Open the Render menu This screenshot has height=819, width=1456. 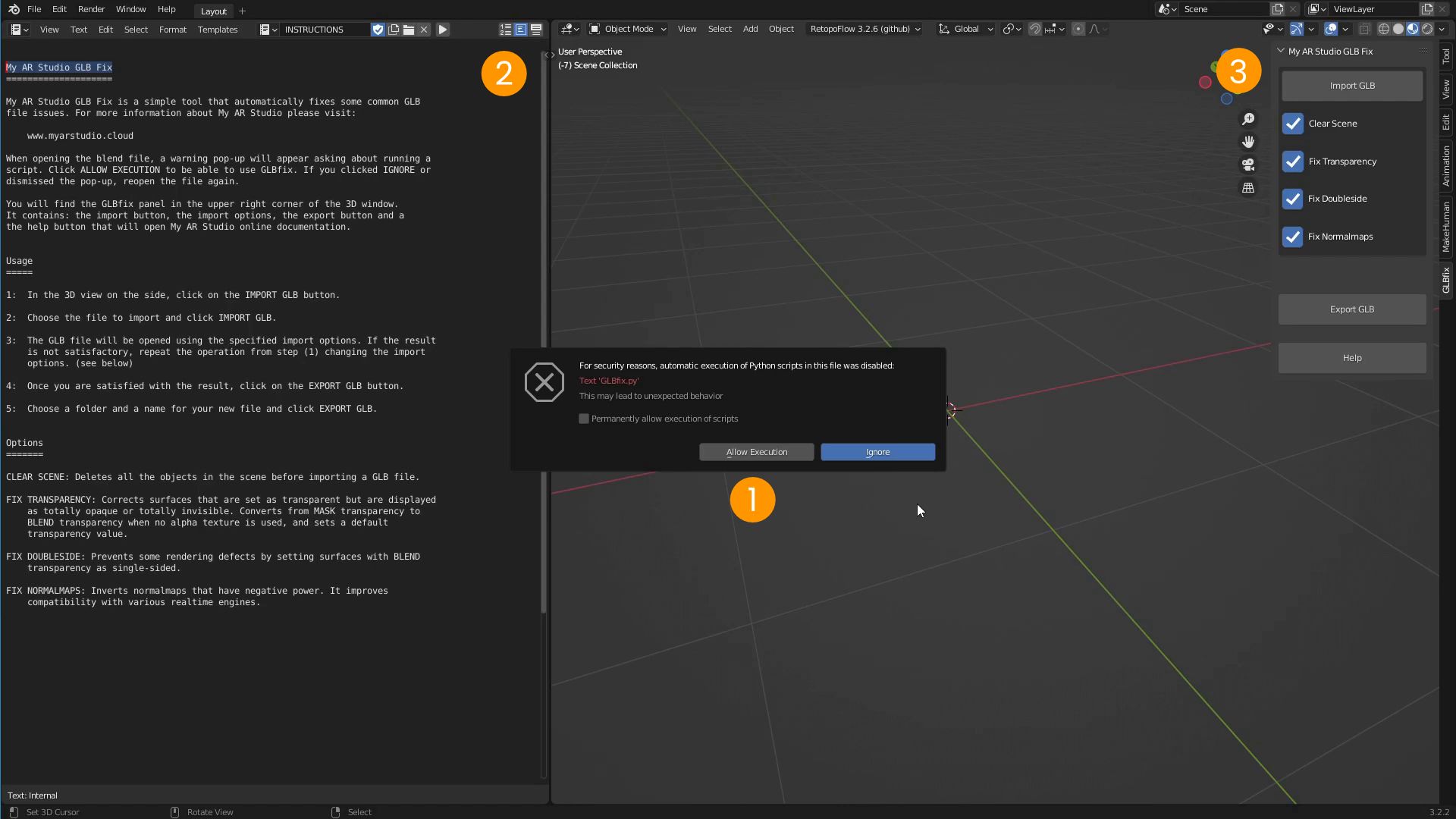point(90,9)
